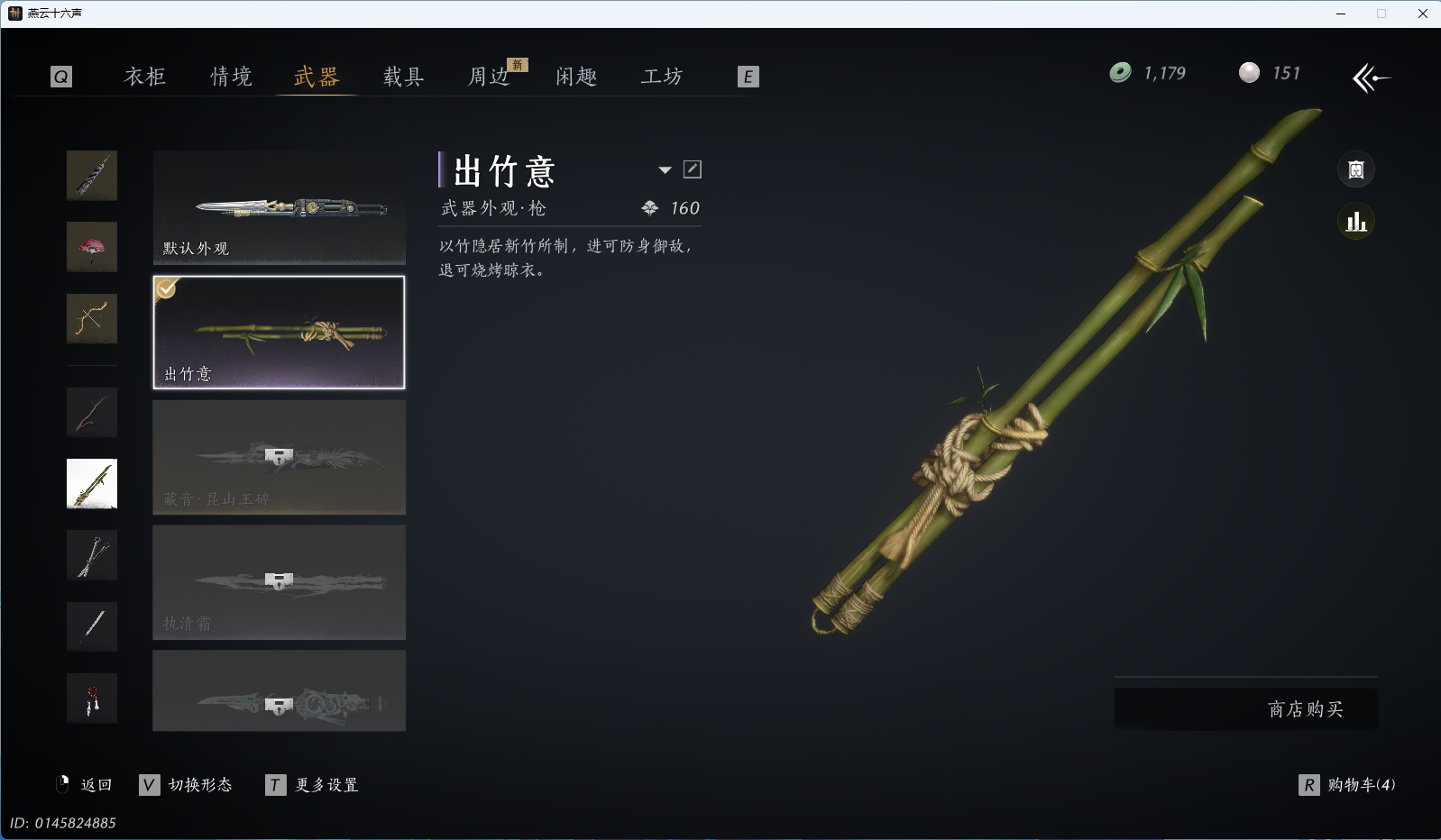The width and height of the screenshot is (1441, 840).
Task: Open the wardrobe preview icon at right
Action: click(x=1355, y=169)
